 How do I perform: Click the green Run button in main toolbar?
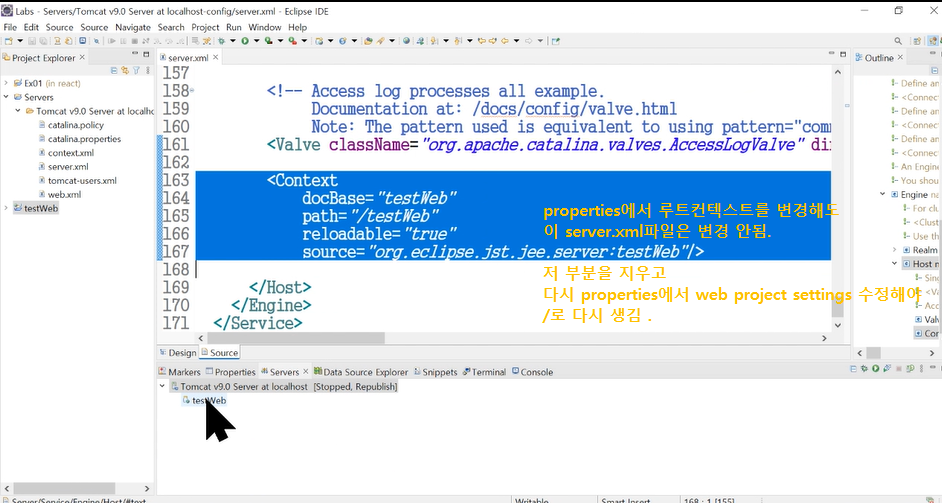tap(245, 41)
